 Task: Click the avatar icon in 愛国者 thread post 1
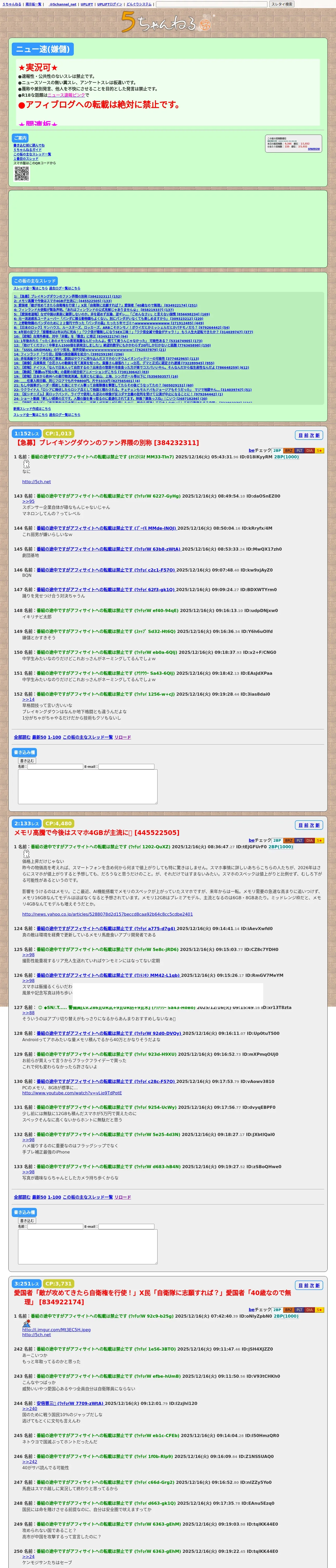26,1323
